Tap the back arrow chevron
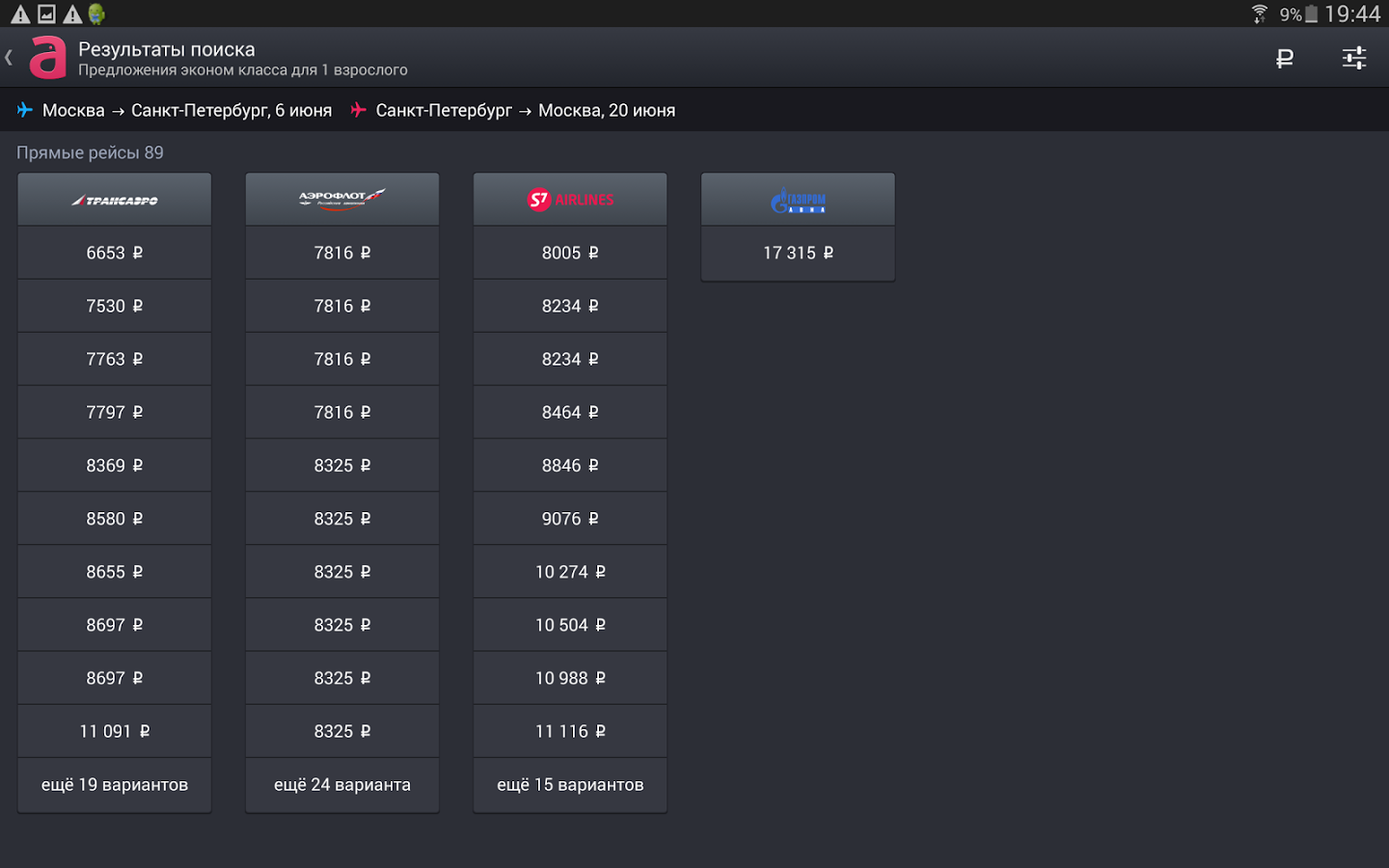The image size is (1389, 868). pyautogui.click(x=9, y=58)
